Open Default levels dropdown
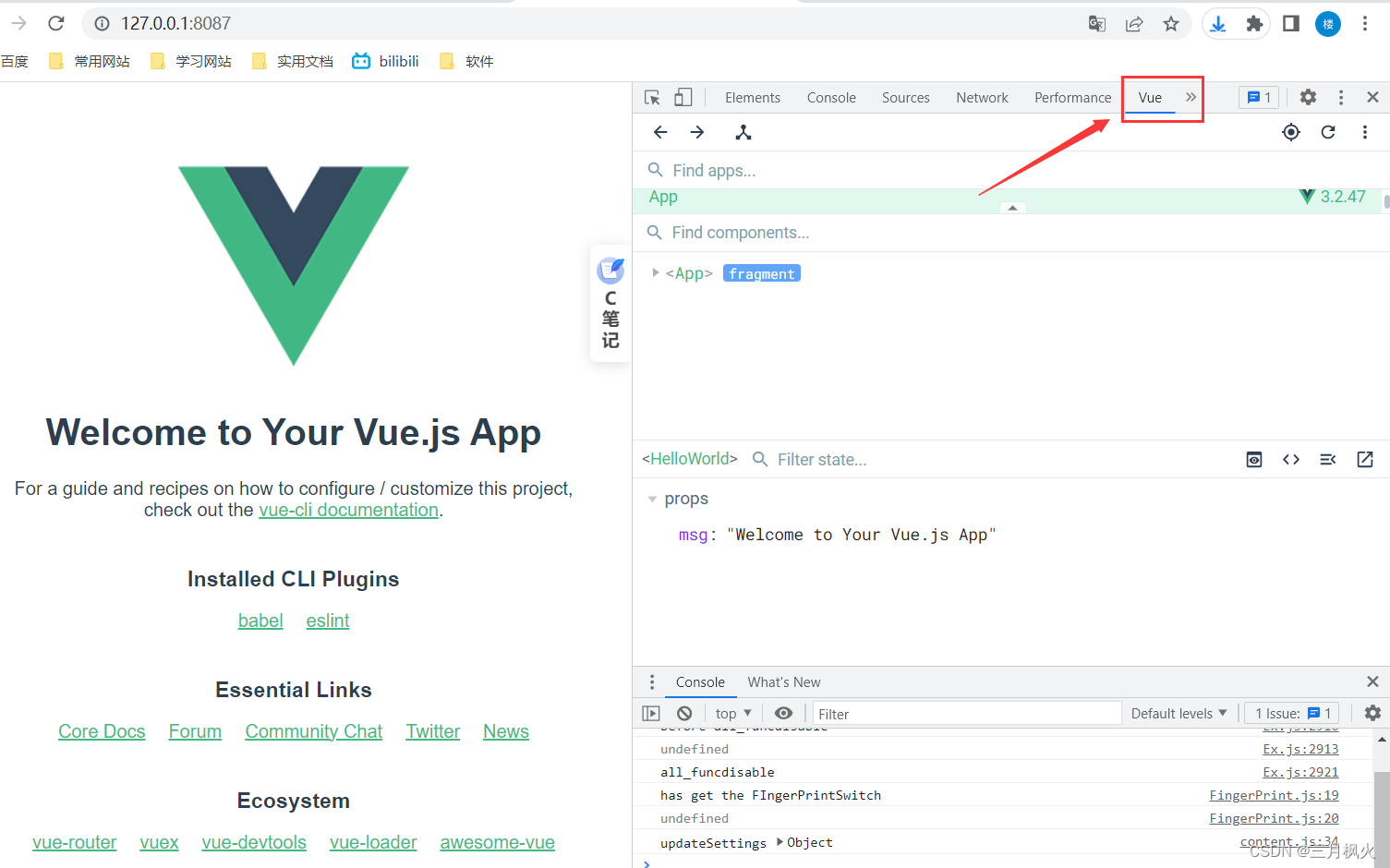The image size is (1390, 868). (1178, 713)
